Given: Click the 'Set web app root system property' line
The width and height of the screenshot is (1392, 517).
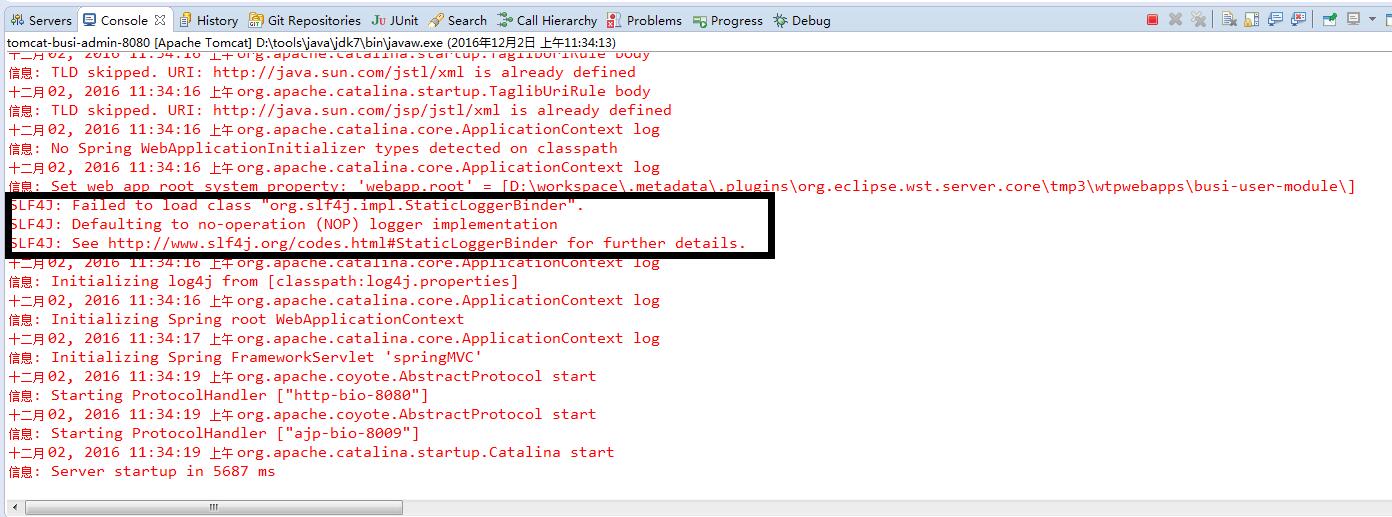Looking at the screenshot, I should [x=682, y=186].
